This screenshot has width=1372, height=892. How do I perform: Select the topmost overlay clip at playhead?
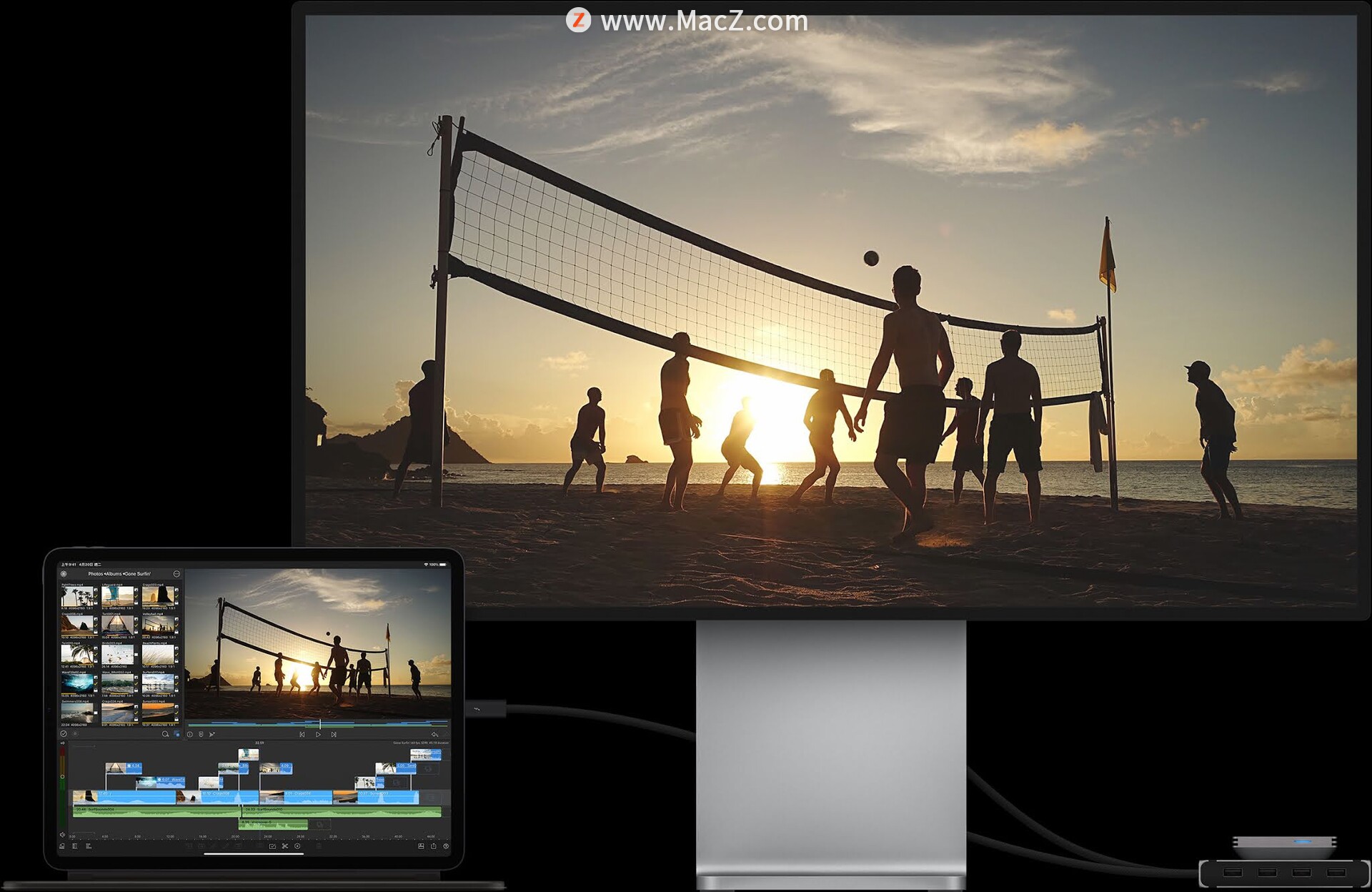tap(249, 755)
